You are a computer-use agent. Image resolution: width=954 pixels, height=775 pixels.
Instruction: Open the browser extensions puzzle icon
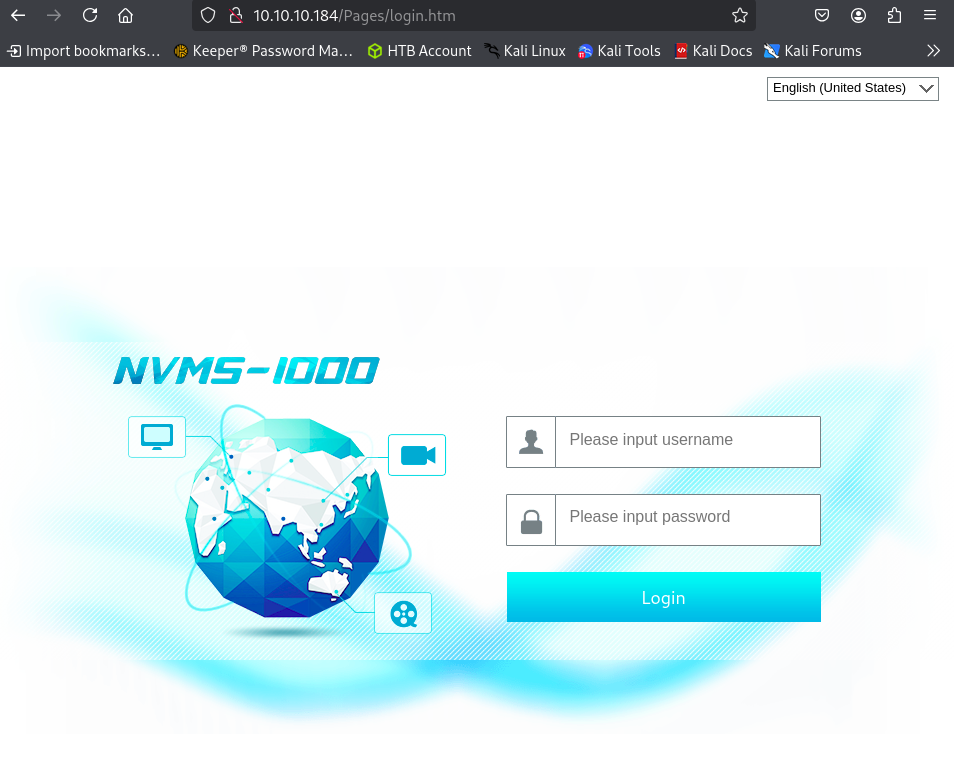pos(894,15)
